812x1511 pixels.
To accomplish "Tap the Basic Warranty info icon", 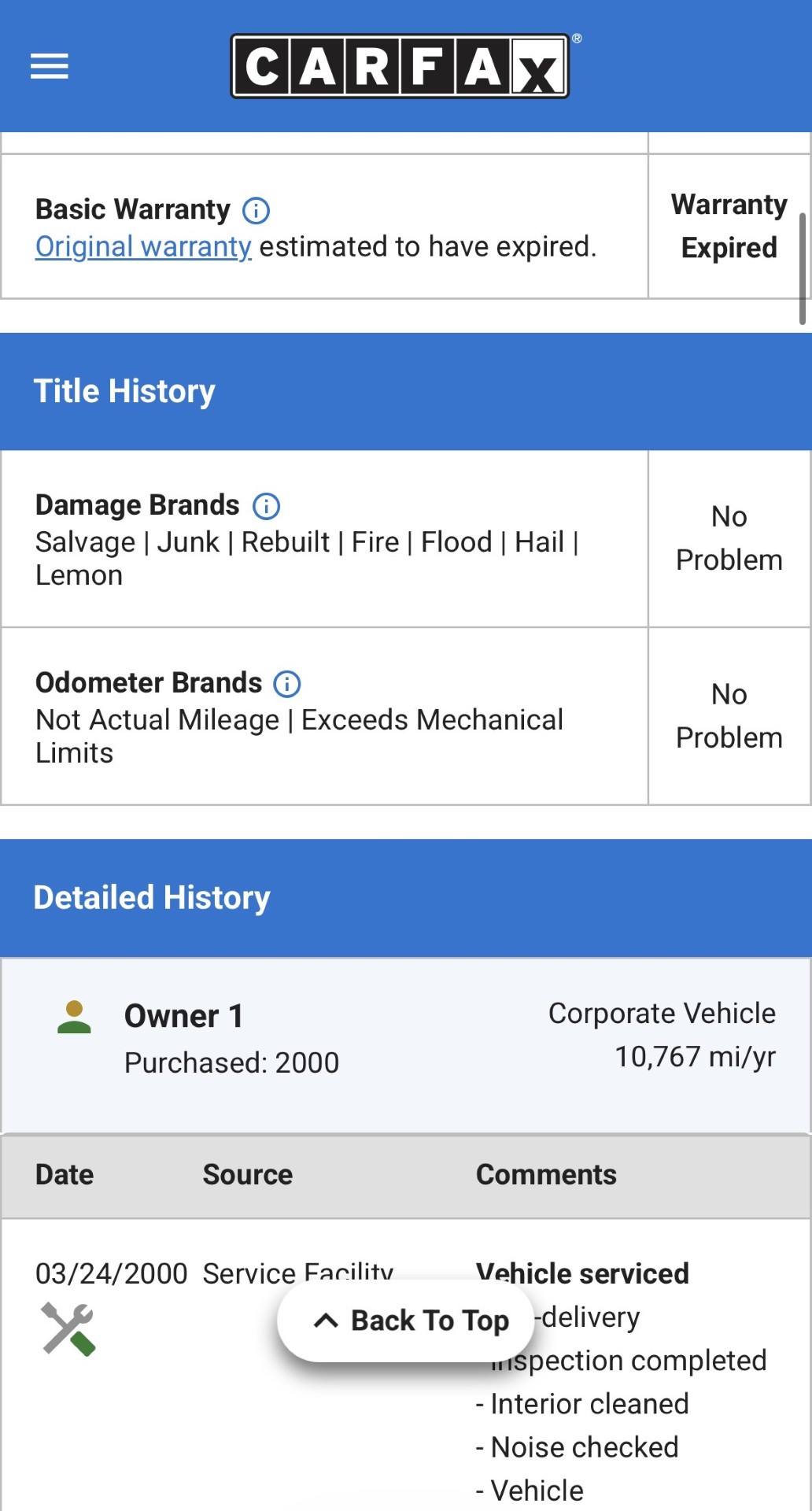I will (256, 210).
